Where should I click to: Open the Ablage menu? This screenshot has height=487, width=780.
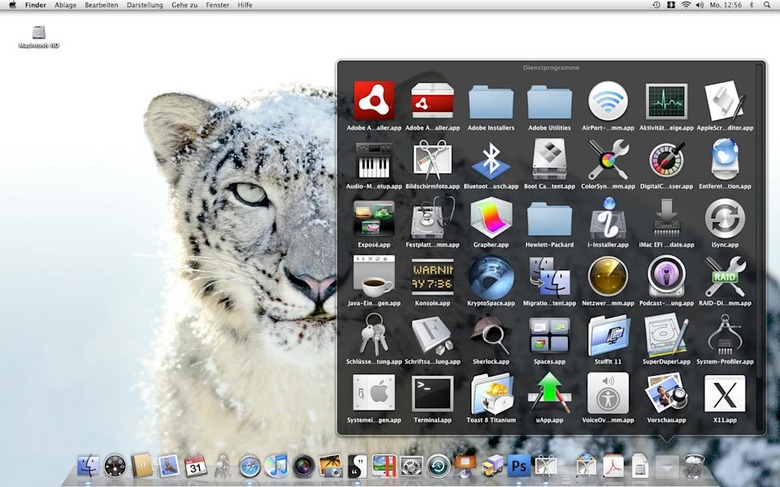click(x=65, y=5)
